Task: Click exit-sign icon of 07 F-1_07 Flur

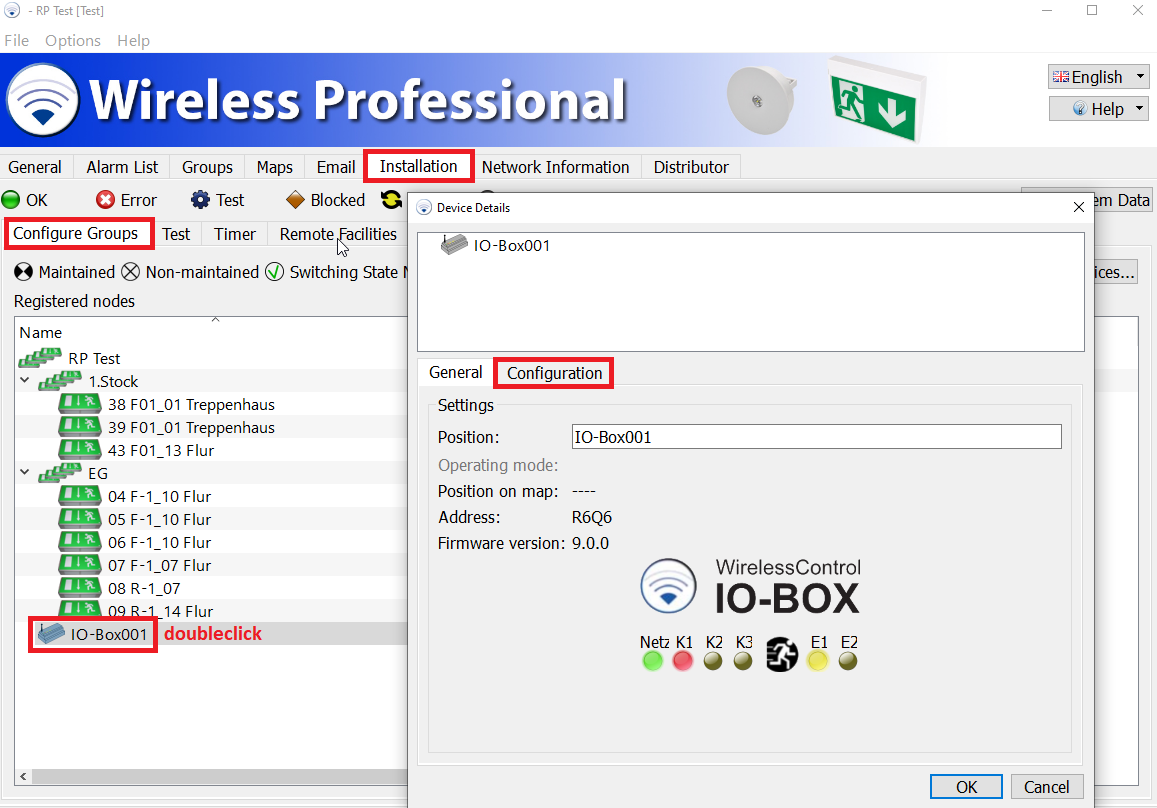Action: tap(80, 564)
